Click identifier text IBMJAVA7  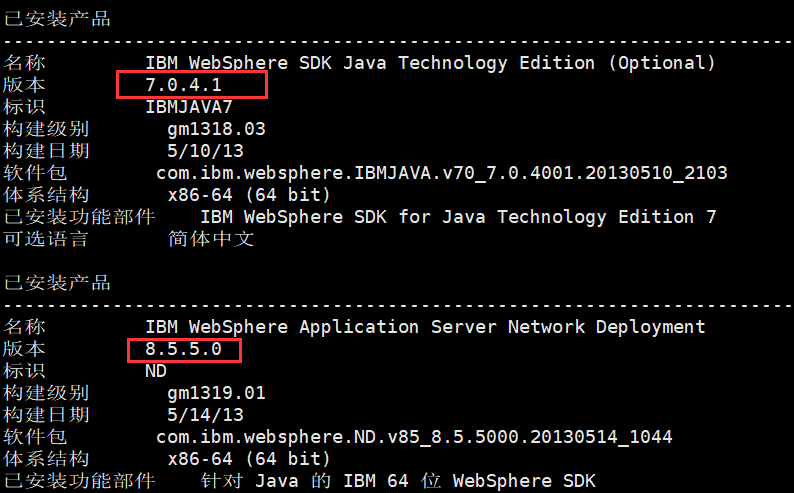189,107
